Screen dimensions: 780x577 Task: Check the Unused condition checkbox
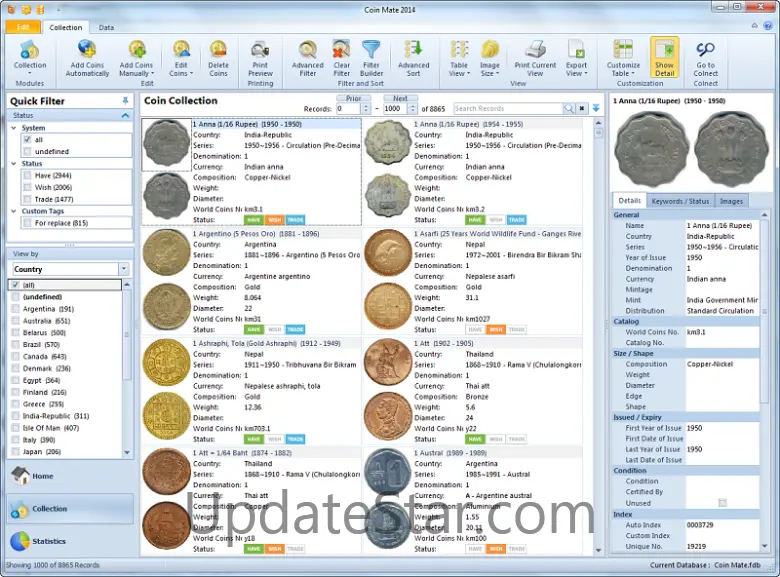722,503
